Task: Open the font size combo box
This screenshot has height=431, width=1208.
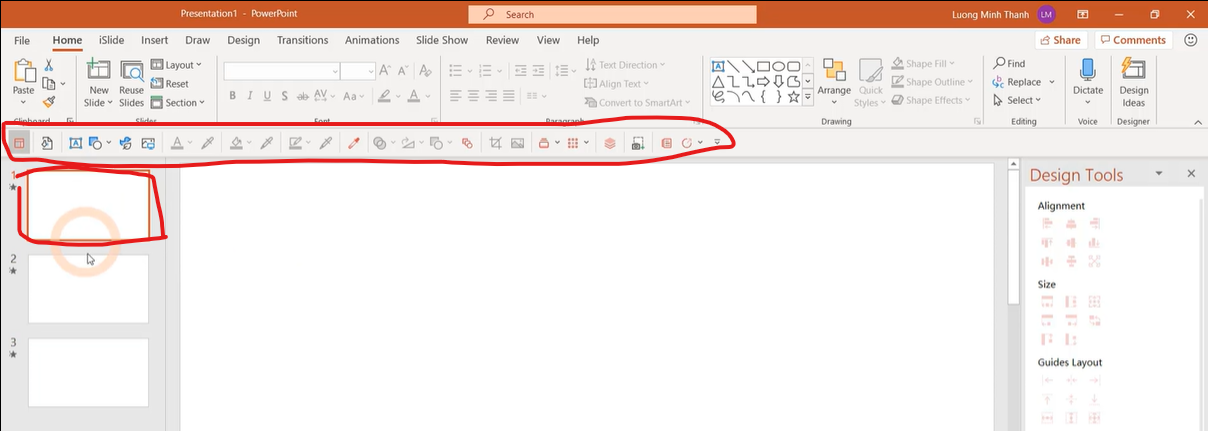Action: (358, 71)
